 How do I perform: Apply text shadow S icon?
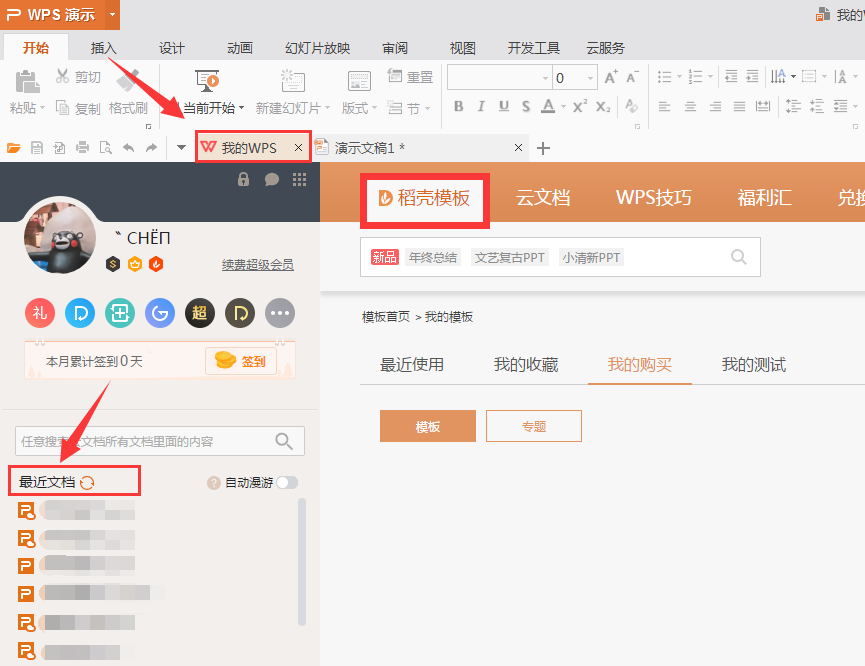pos(526,106)
